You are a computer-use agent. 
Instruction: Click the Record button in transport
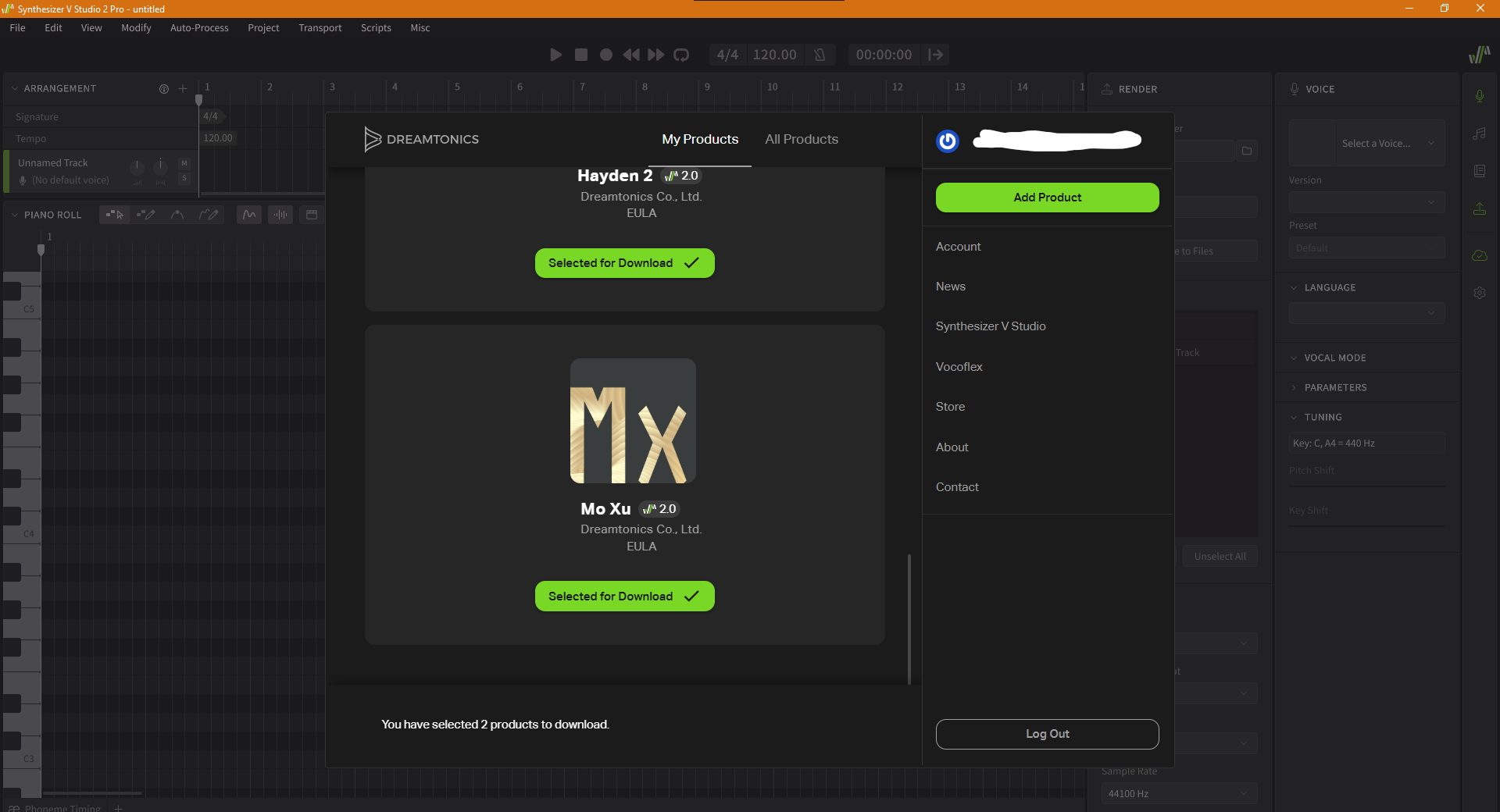(605, 55)
